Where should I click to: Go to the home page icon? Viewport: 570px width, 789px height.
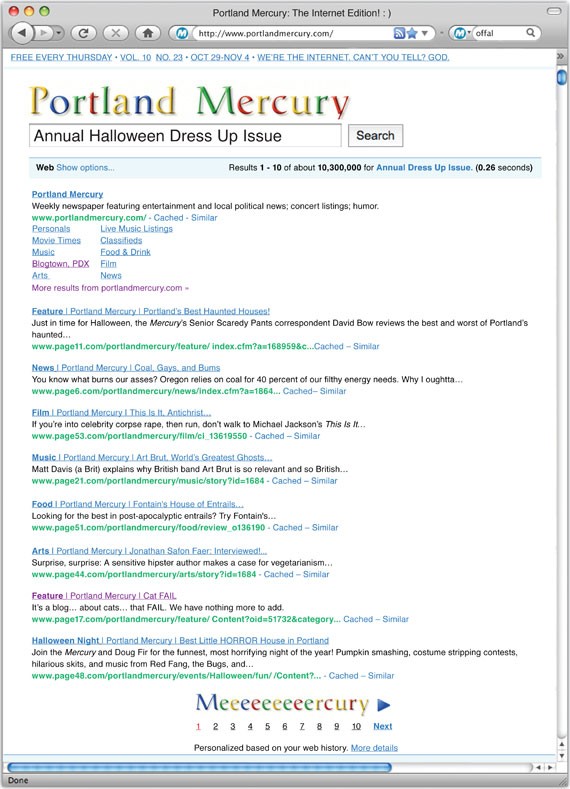click(148, 33)
